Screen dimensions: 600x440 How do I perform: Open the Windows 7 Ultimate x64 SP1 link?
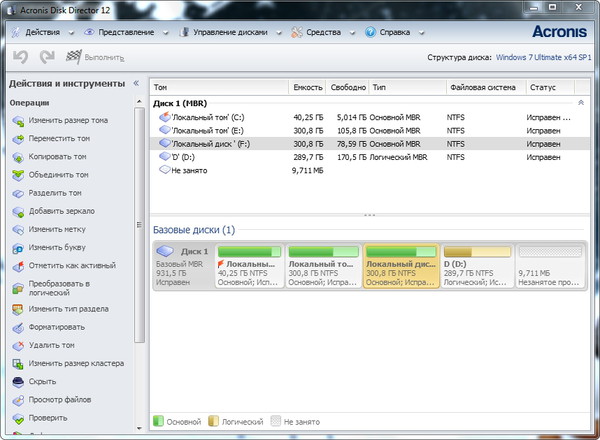[545, 58]
